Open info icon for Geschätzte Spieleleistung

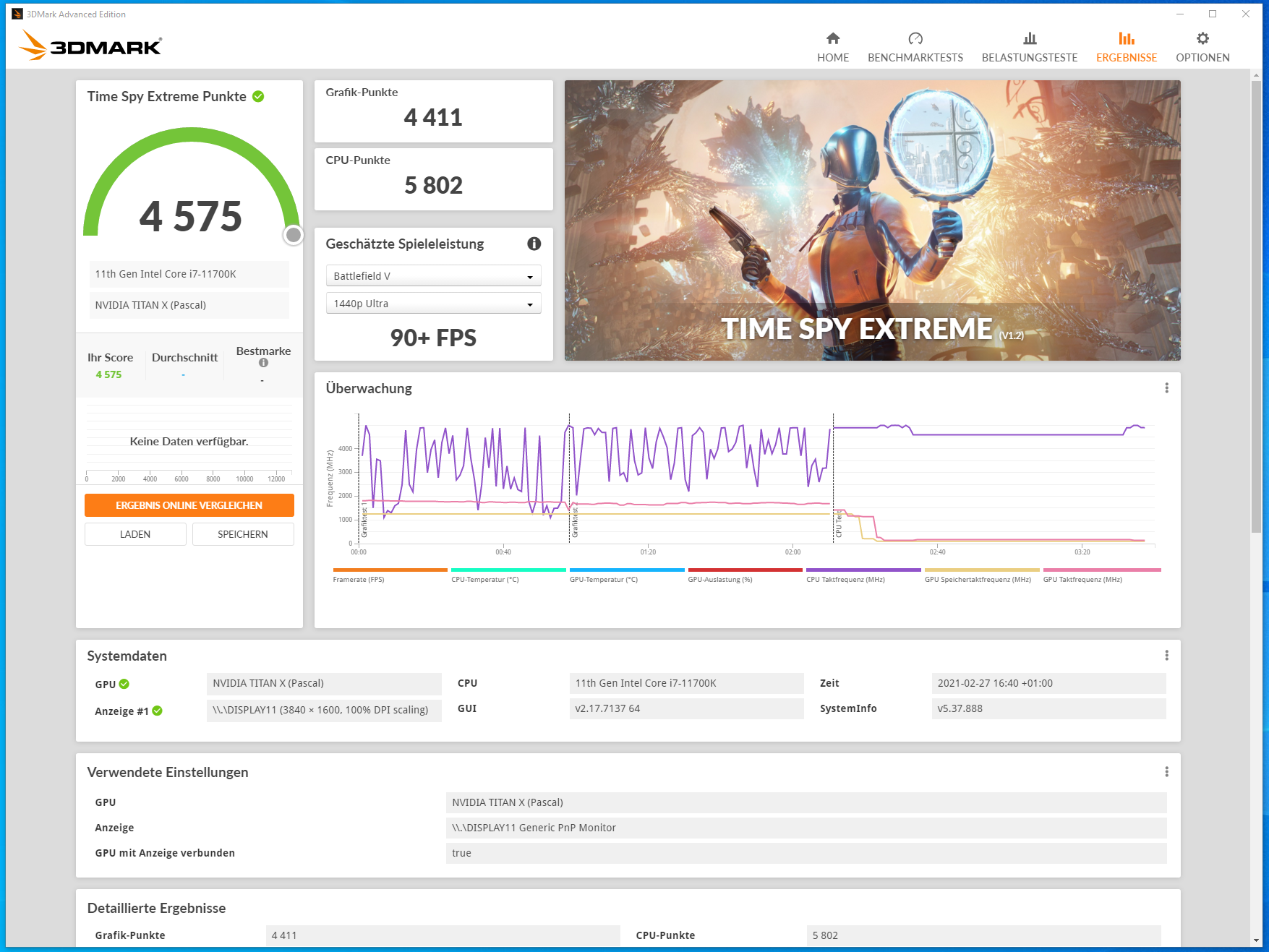tap(534, 244)
